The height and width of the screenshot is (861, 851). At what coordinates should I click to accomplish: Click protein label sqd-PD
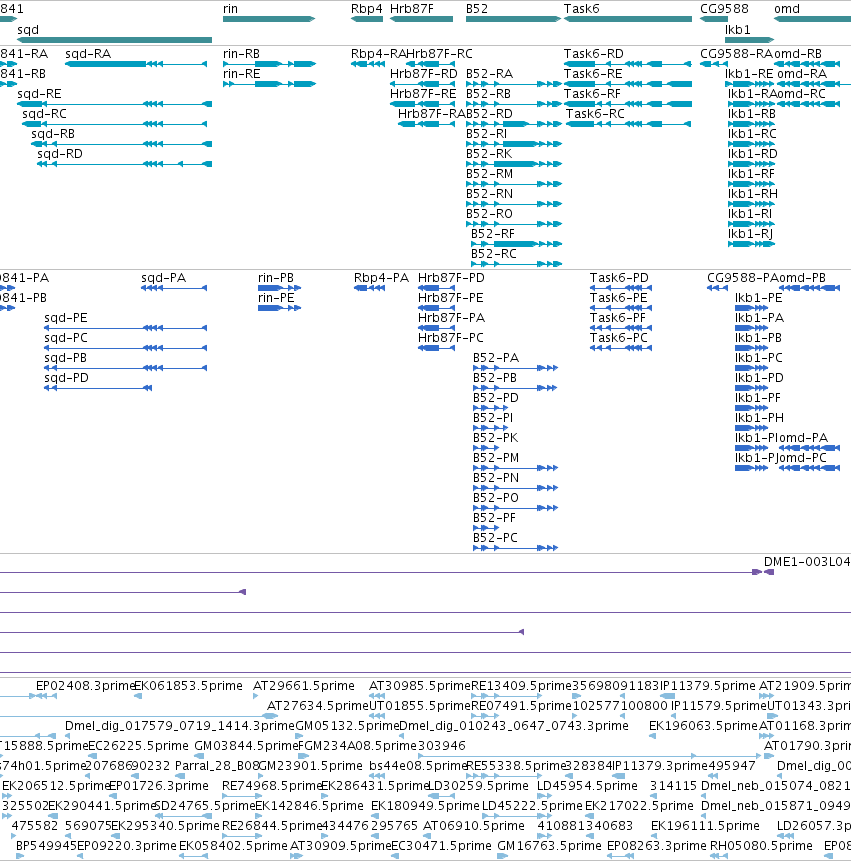tap(66, 378)
